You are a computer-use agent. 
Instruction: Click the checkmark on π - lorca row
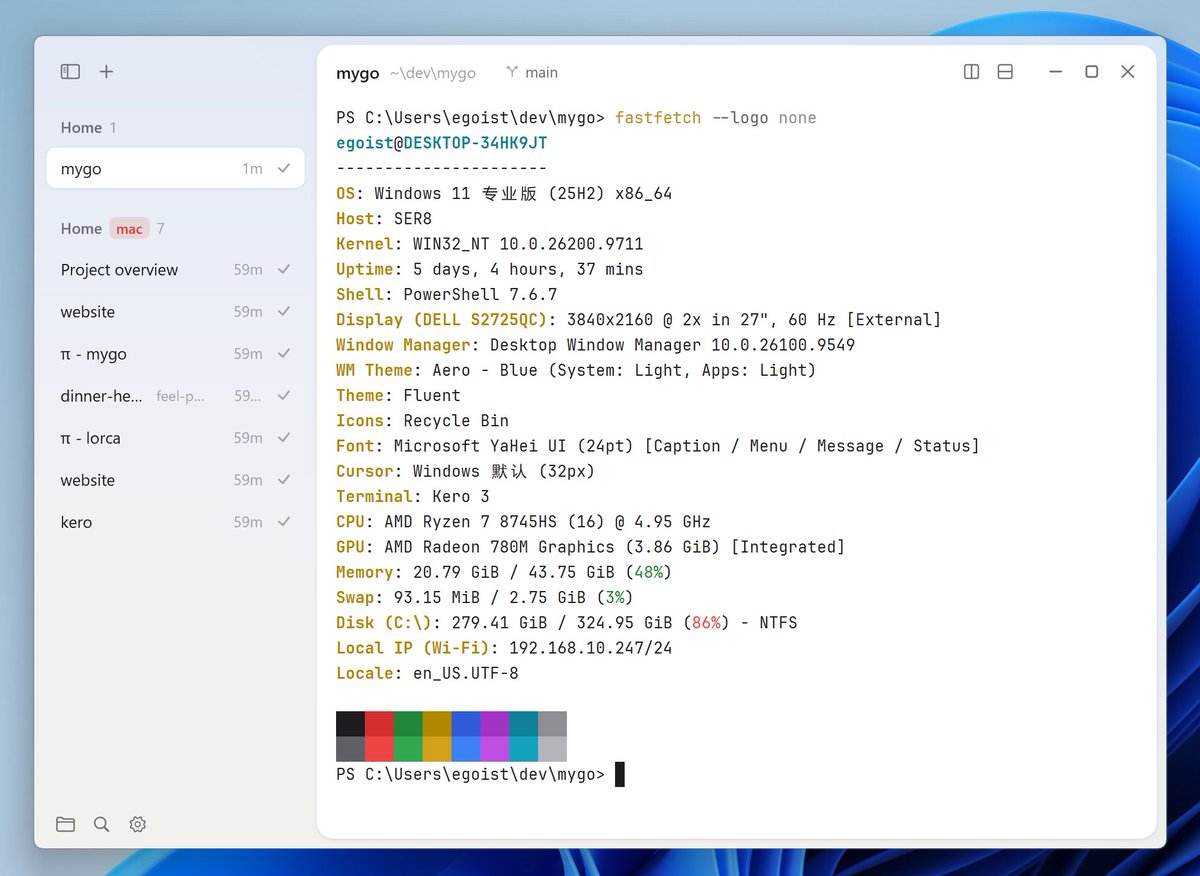[284, 437]
